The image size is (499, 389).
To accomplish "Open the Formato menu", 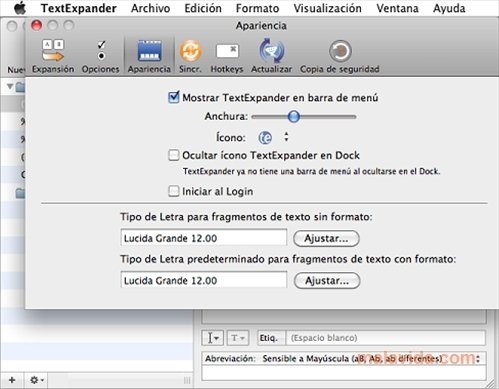I will pos(257,8).
